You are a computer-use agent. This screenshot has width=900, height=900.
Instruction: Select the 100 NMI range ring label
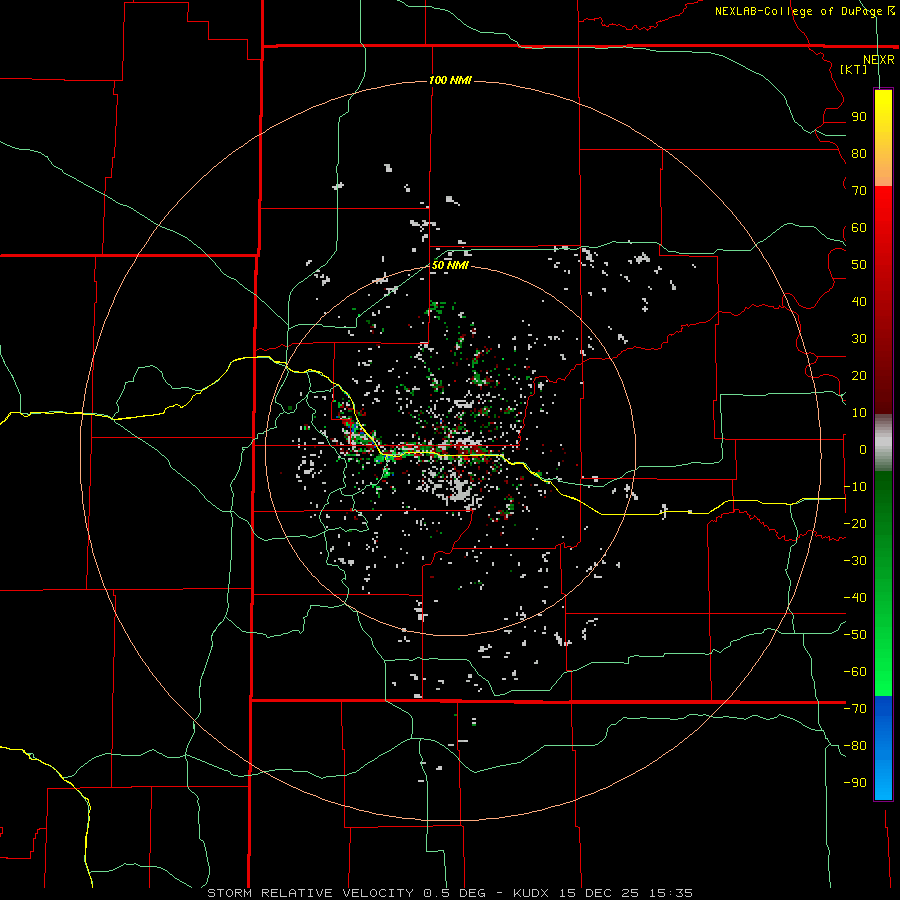click(x=450, y=80)
